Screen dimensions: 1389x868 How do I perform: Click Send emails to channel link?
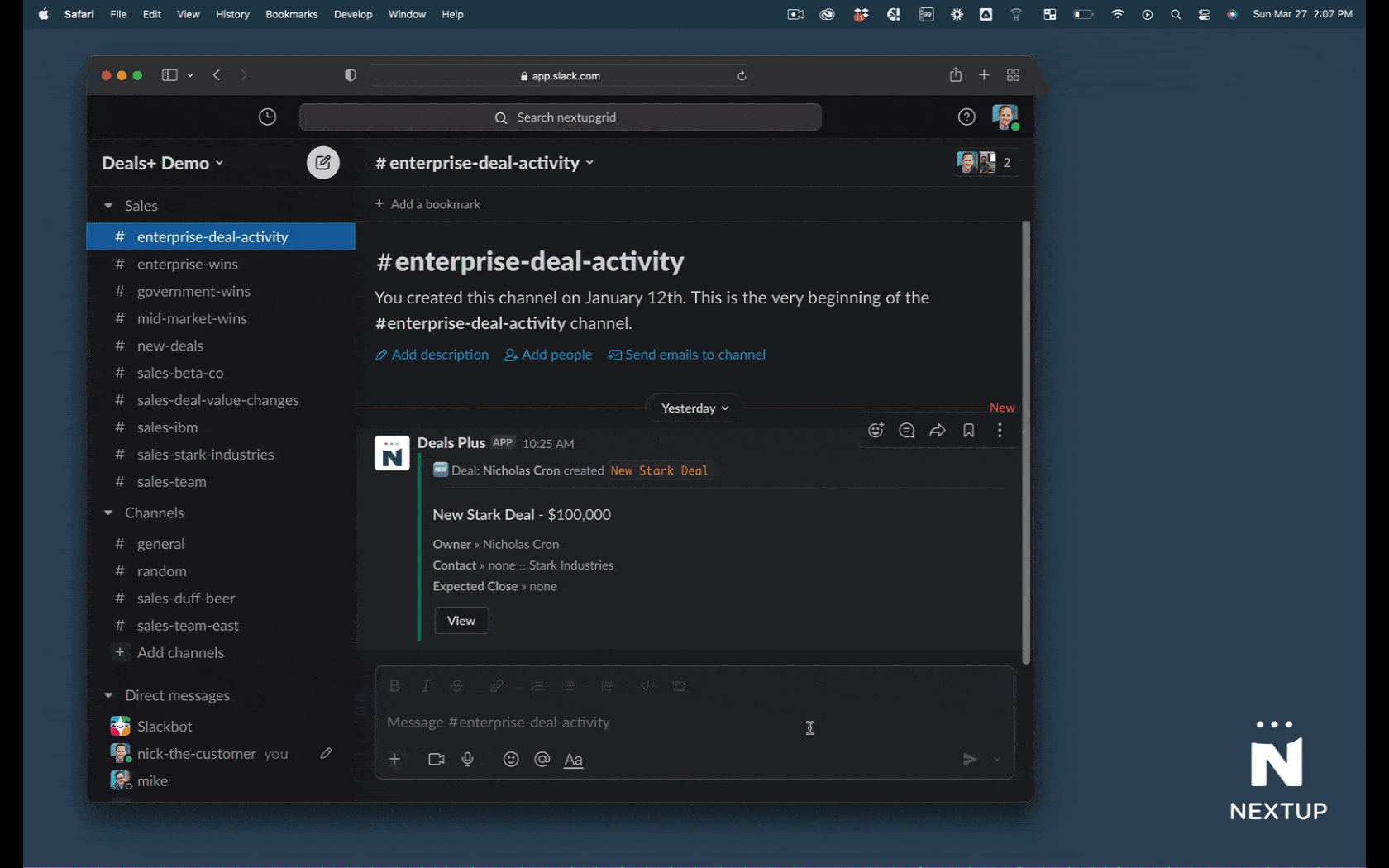tap(687, 355)
